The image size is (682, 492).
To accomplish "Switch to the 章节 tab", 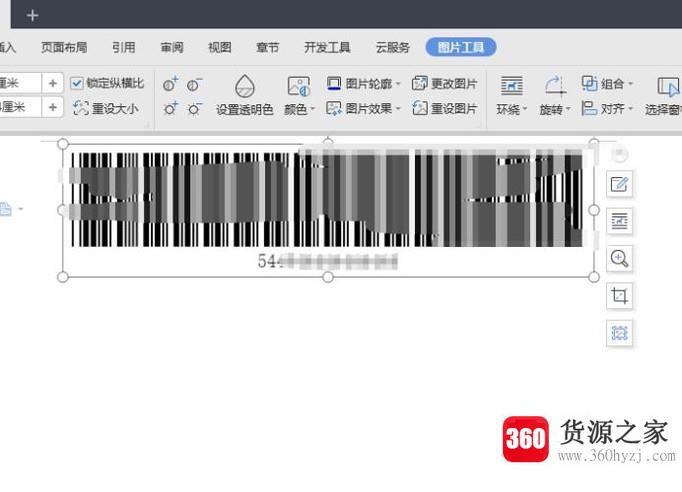I will [267, 47].
